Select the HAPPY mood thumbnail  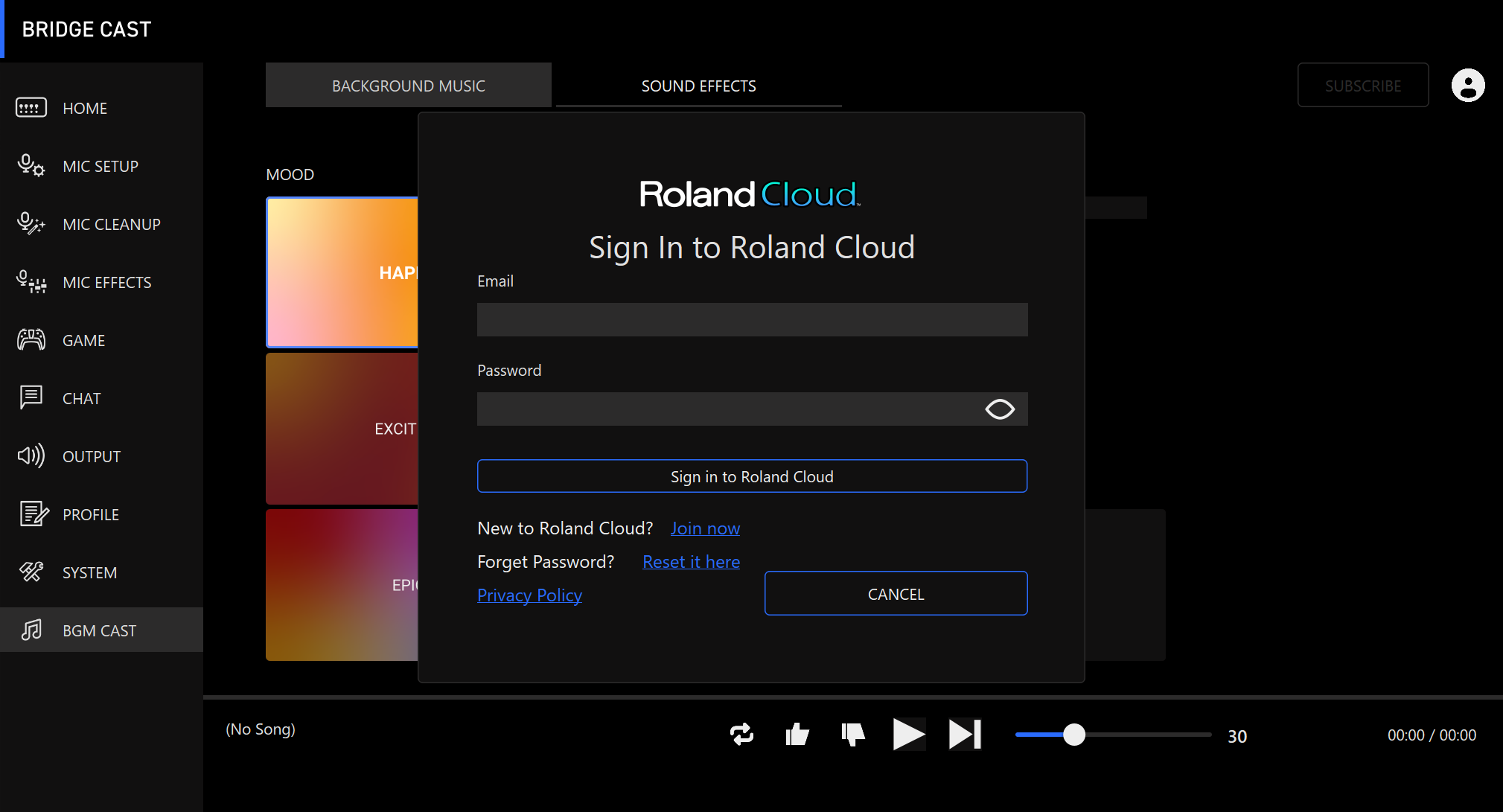pos(342,272)
